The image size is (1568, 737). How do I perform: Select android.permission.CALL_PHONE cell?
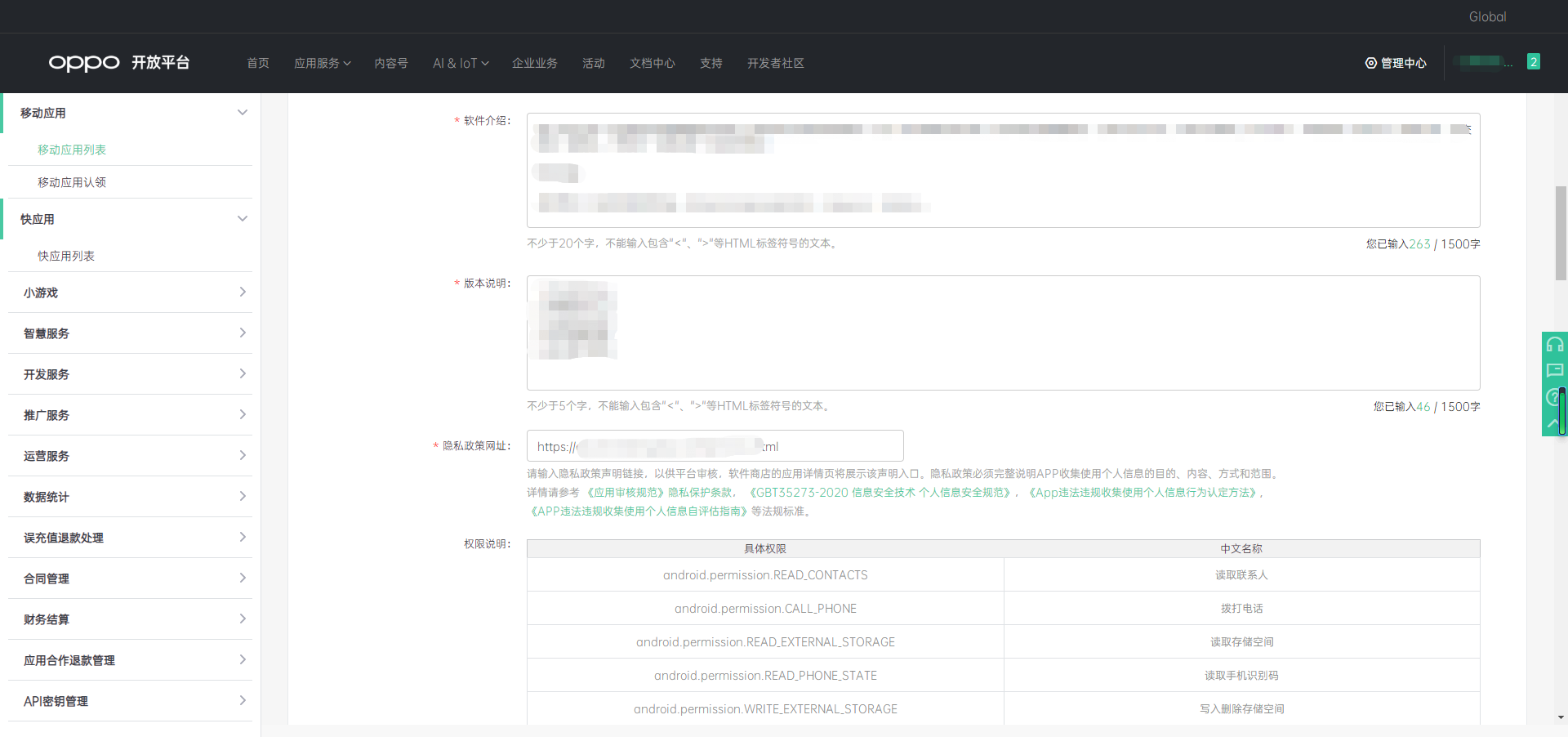765,609
